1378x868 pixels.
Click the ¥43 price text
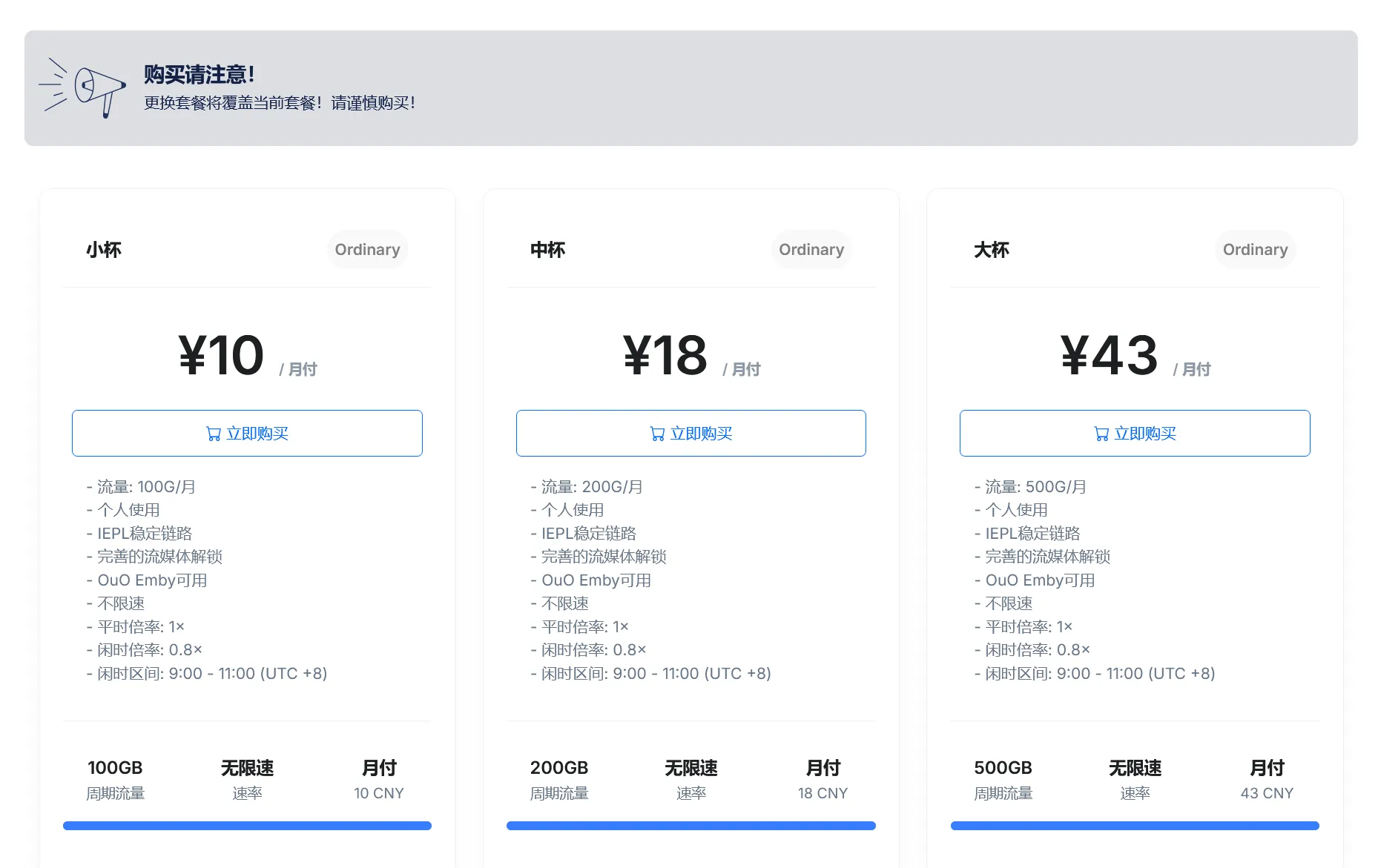pyautogui.click(x=1110, y=356)
